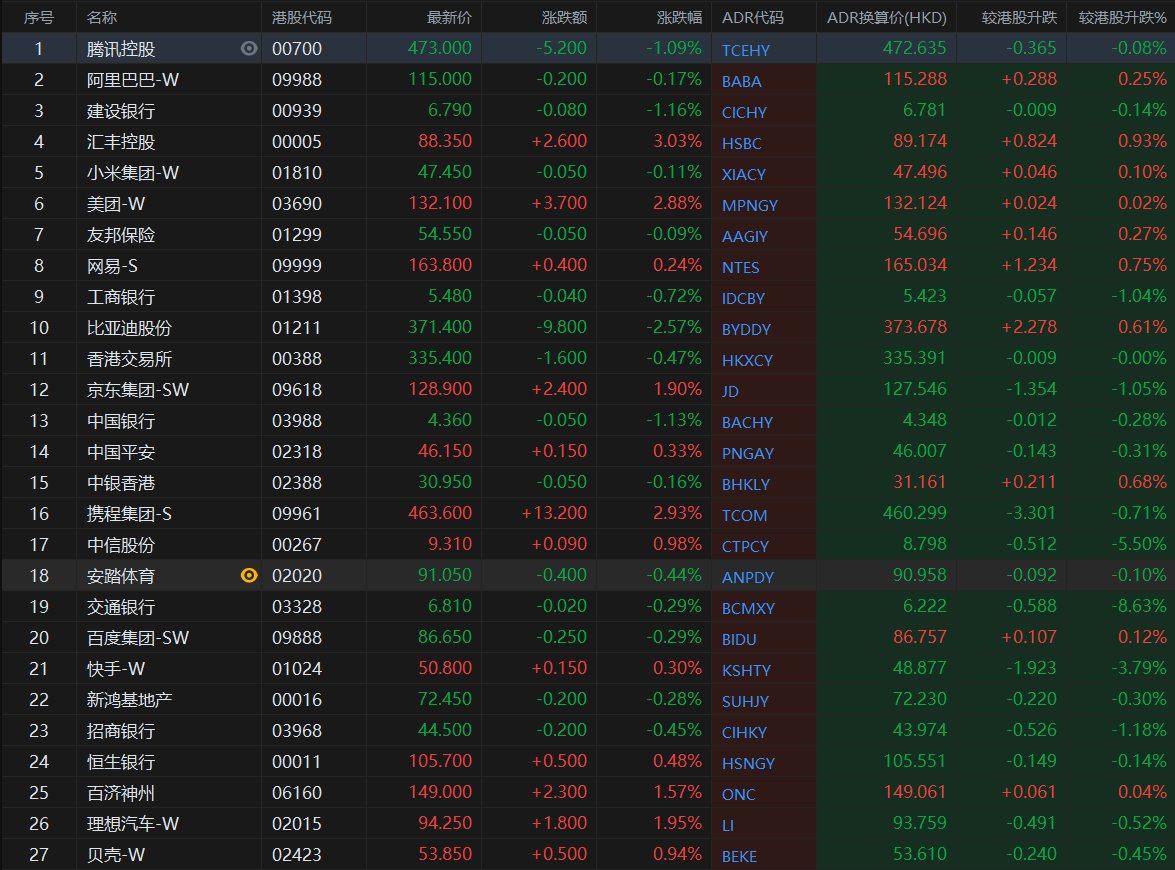The width and height of the screenshot is (1175, 870).
Task: Sort by ADR换算价(HKD) column header
Action: coord(886,17)
